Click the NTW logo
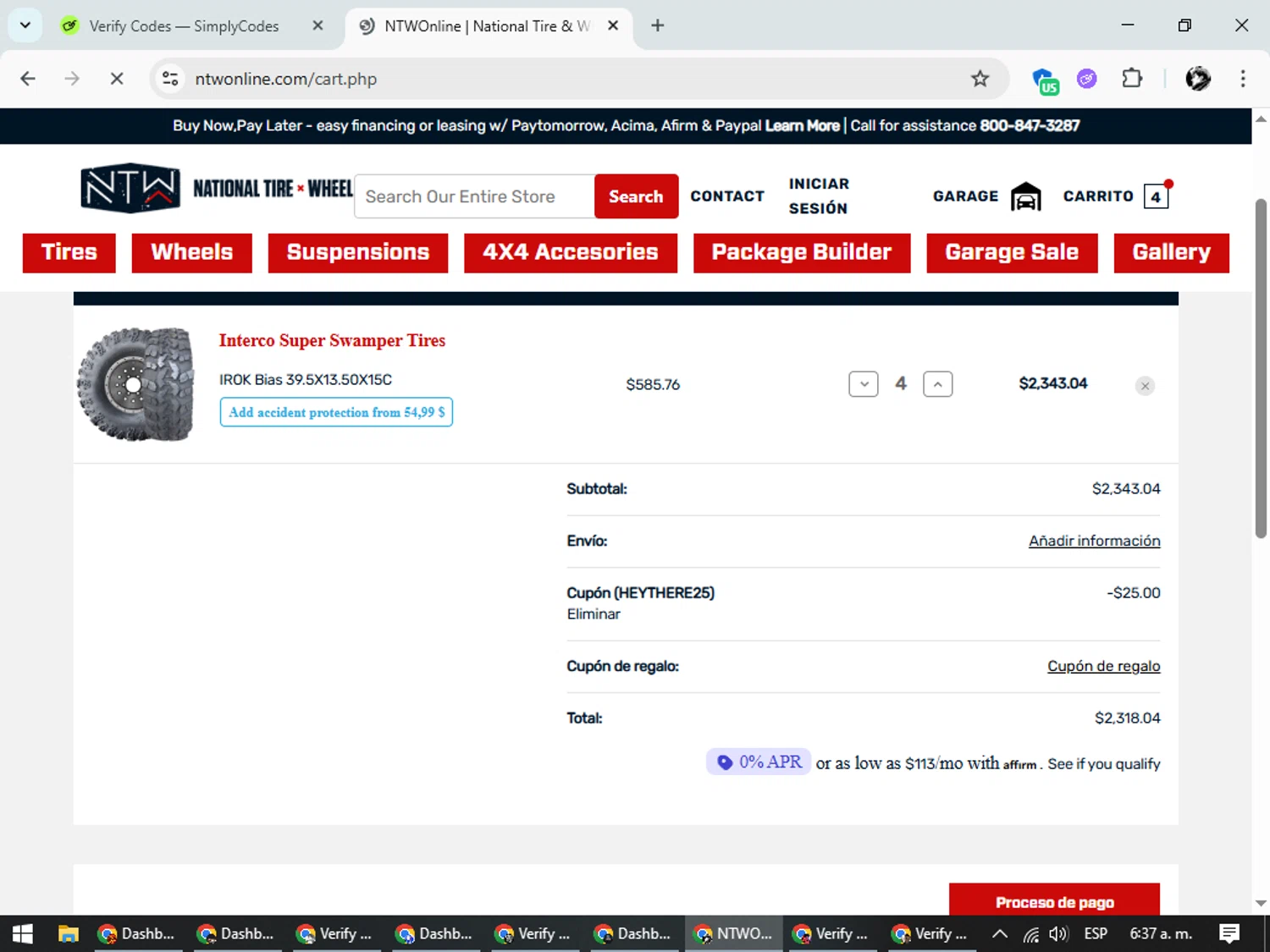Screen dimensions: 1270x952 pos(130,187)
